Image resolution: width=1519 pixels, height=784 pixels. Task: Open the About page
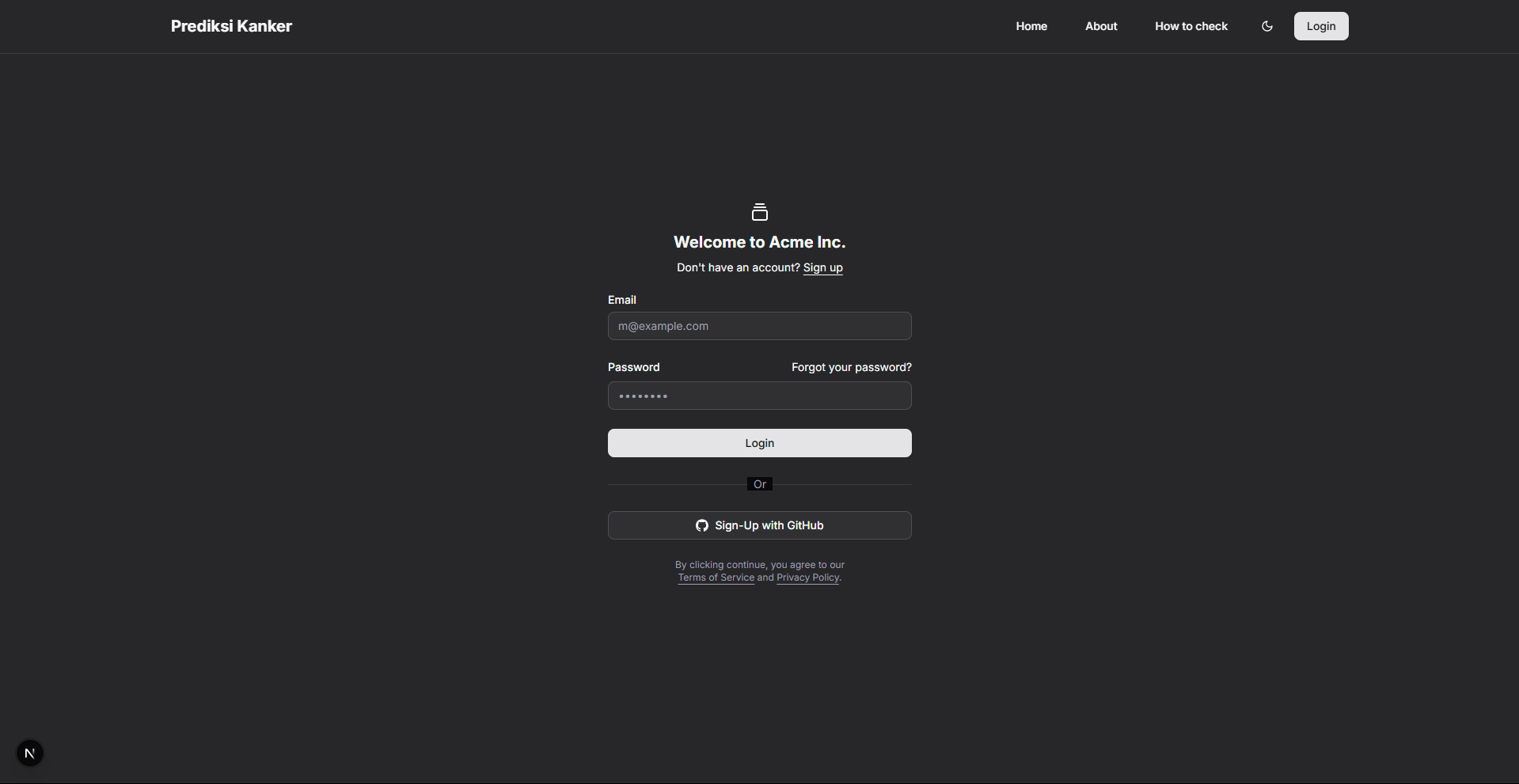[1100, 26]
